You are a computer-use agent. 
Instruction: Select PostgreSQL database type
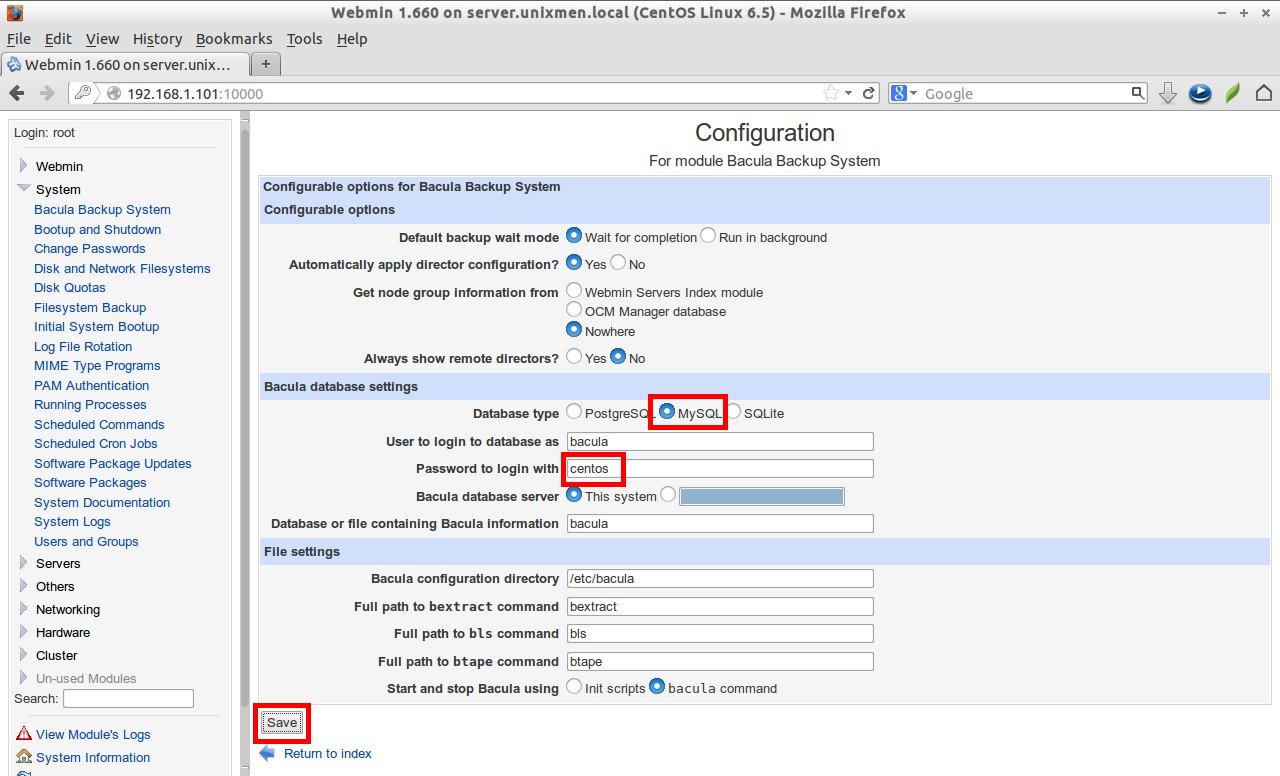574,411
